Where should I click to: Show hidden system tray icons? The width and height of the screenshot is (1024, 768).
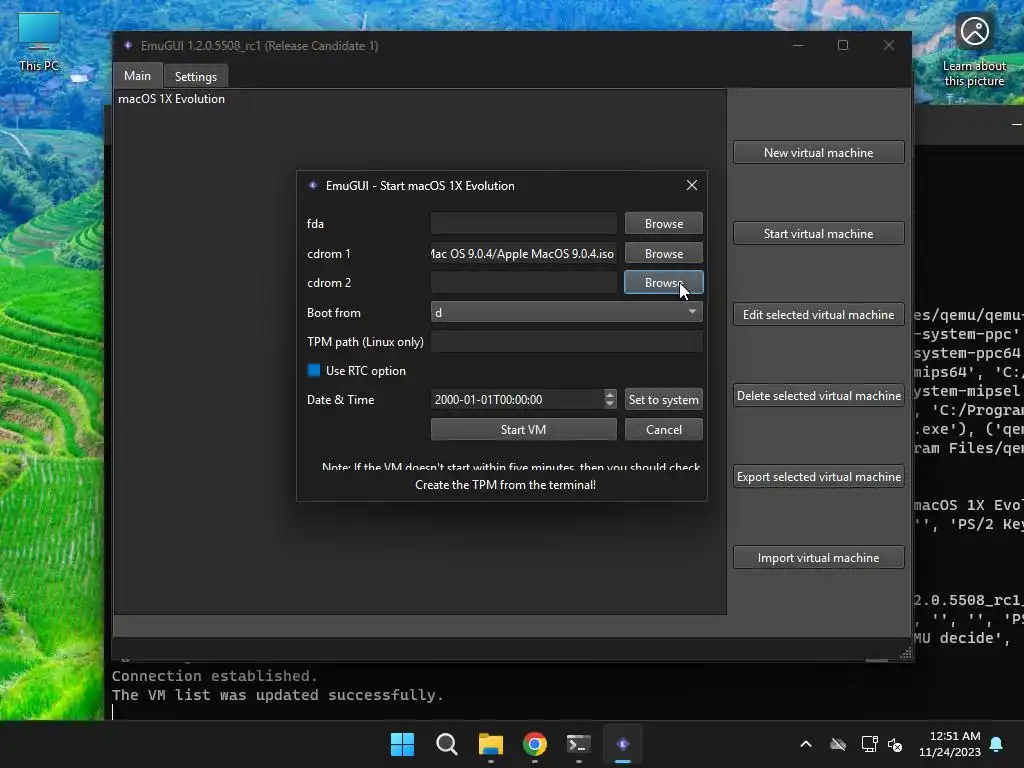tap(806, 744)
